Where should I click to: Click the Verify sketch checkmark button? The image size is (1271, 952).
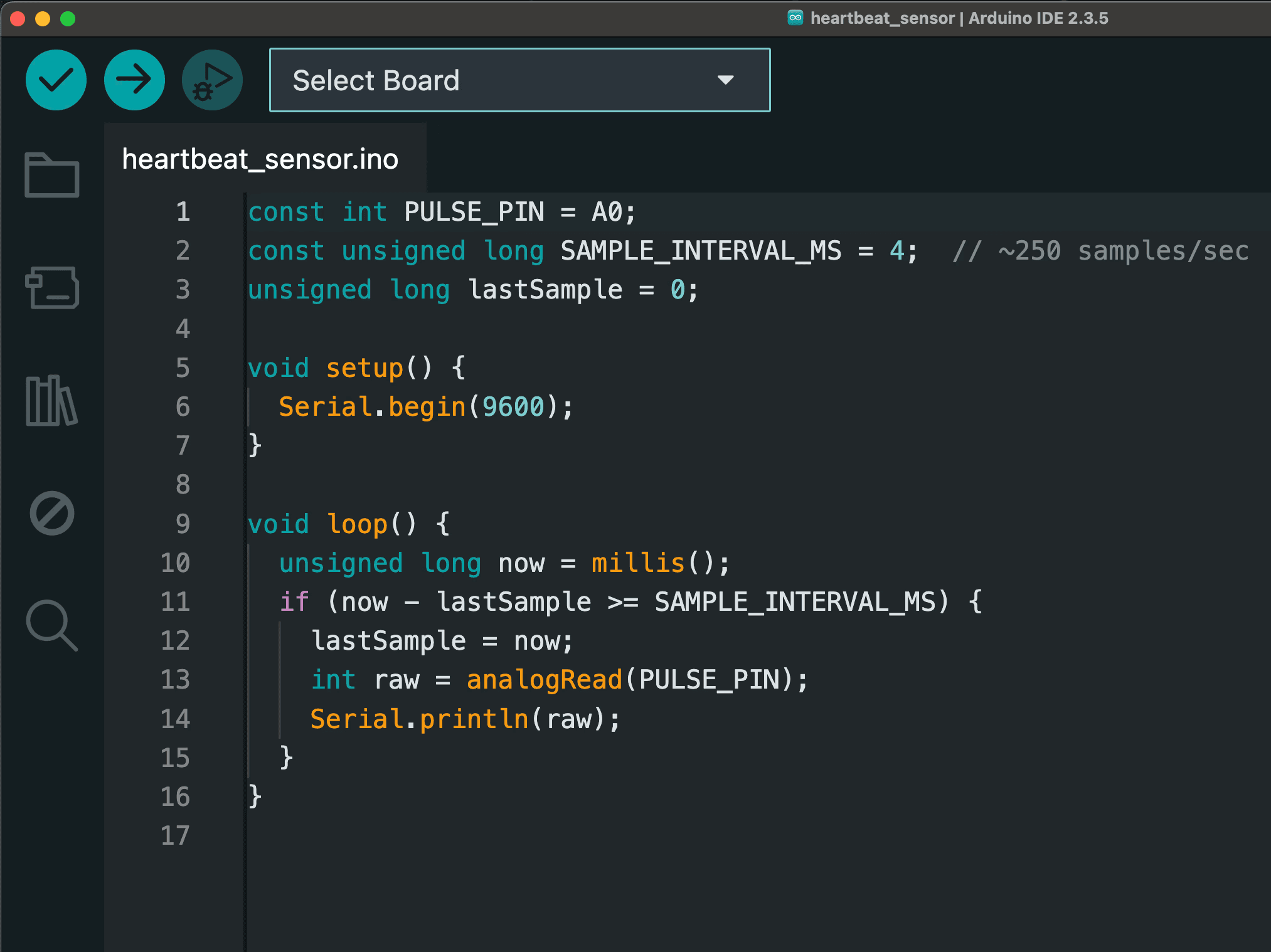[x=56, y=80]
